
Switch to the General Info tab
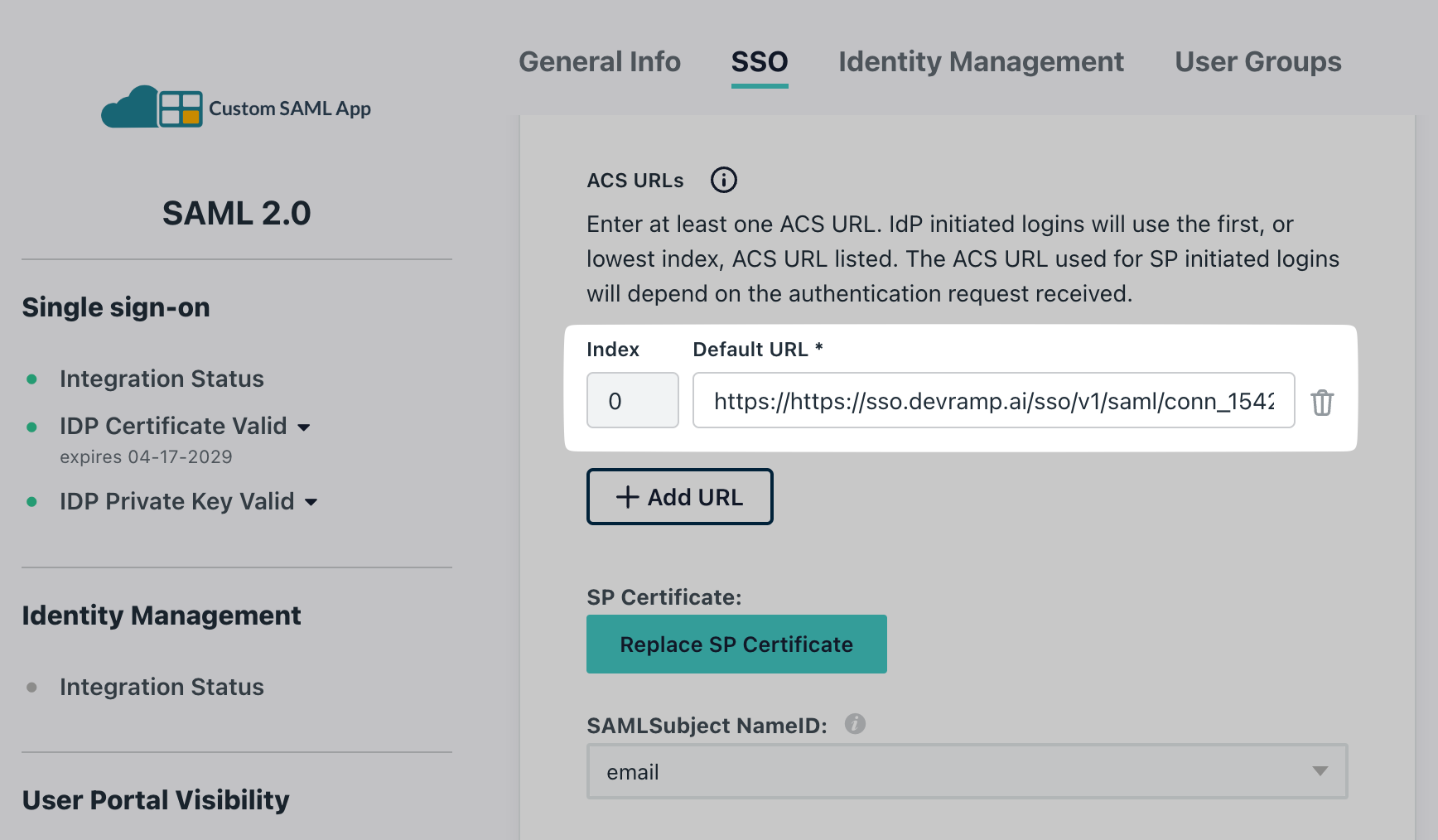(600, 61)
